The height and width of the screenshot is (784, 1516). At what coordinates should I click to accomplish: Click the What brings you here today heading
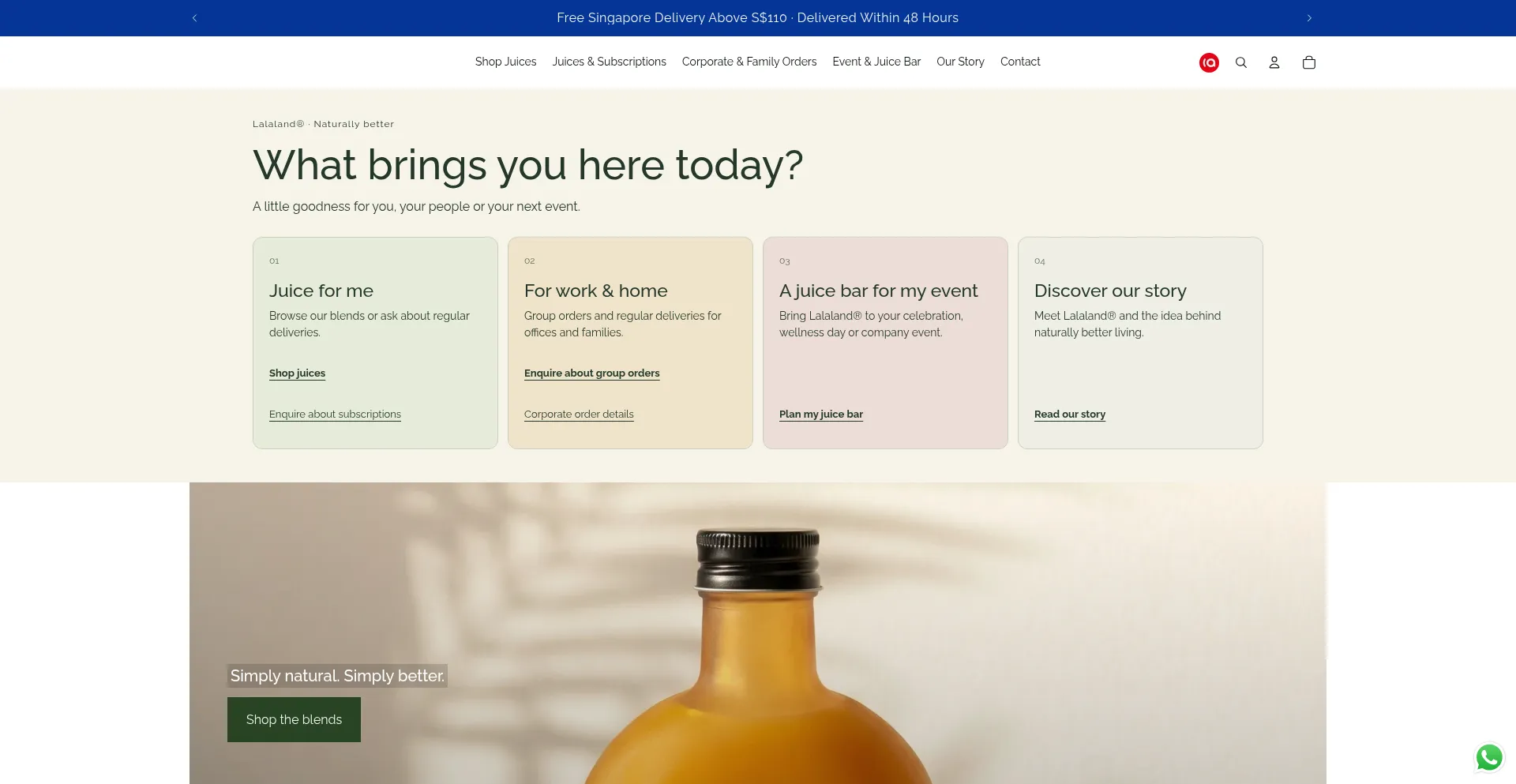point(527,165)
